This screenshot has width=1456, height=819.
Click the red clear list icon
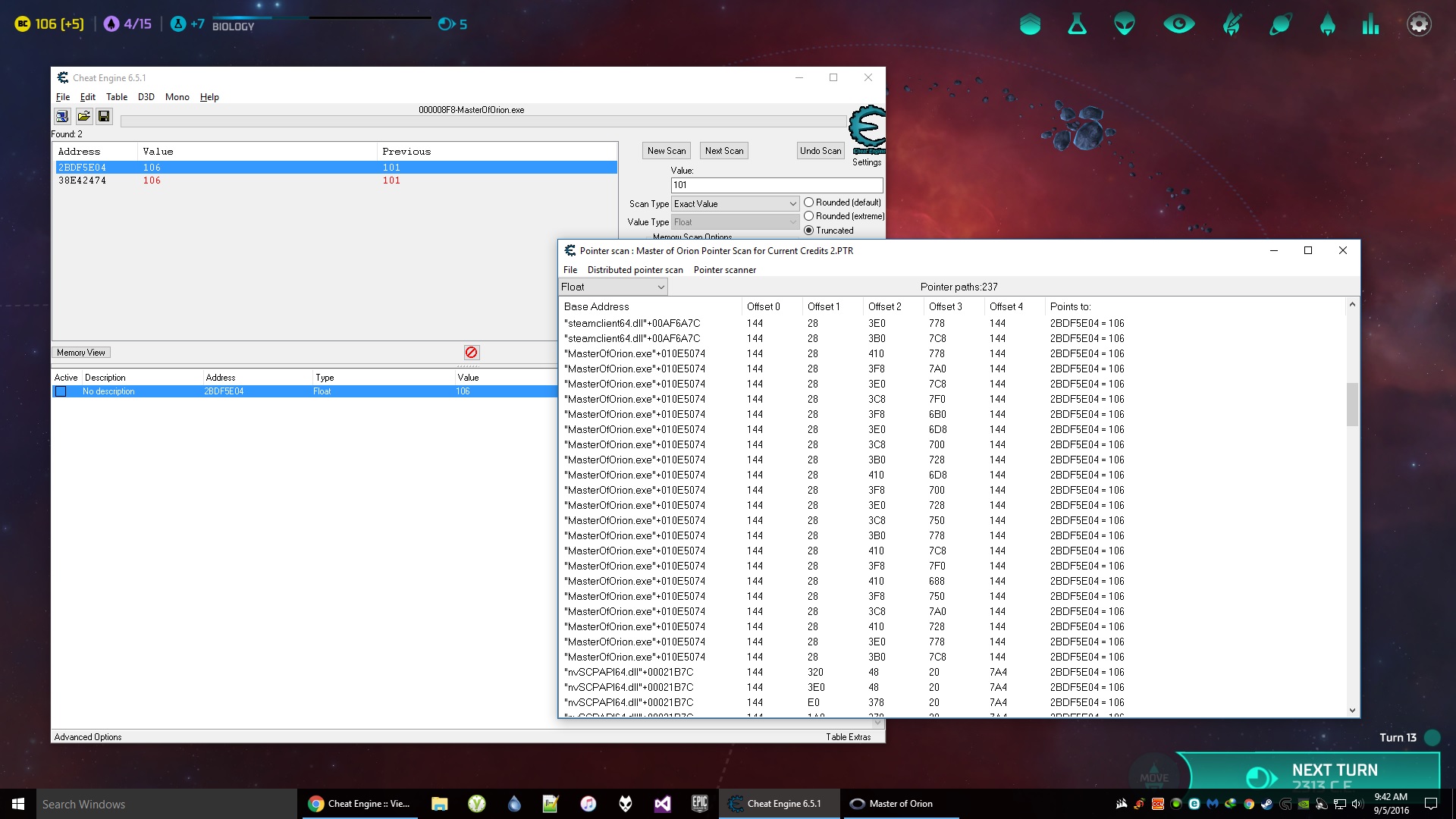pyautogui.click(x=471, y=353)
